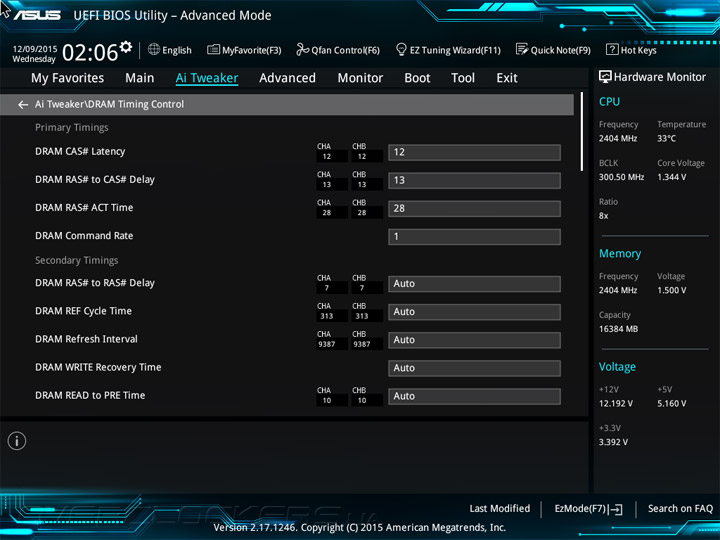Open the My Favorites tab

(68, 78)
